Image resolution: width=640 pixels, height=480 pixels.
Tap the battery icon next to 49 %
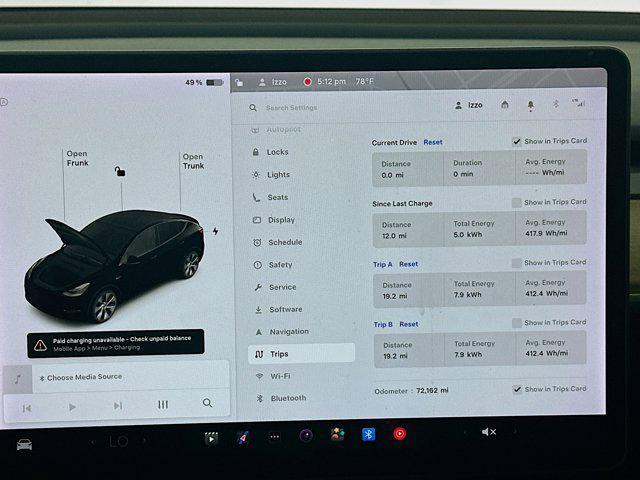point(214,82)
